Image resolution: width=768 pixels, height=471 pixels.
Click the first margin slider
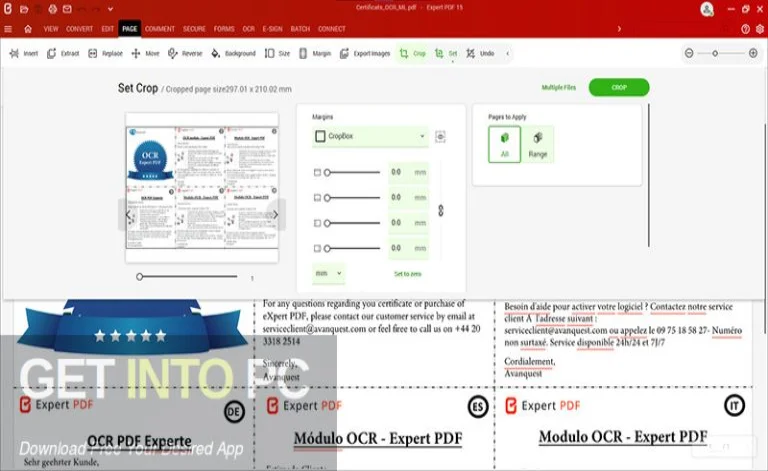pyautogui.click(x=352, y=172)
